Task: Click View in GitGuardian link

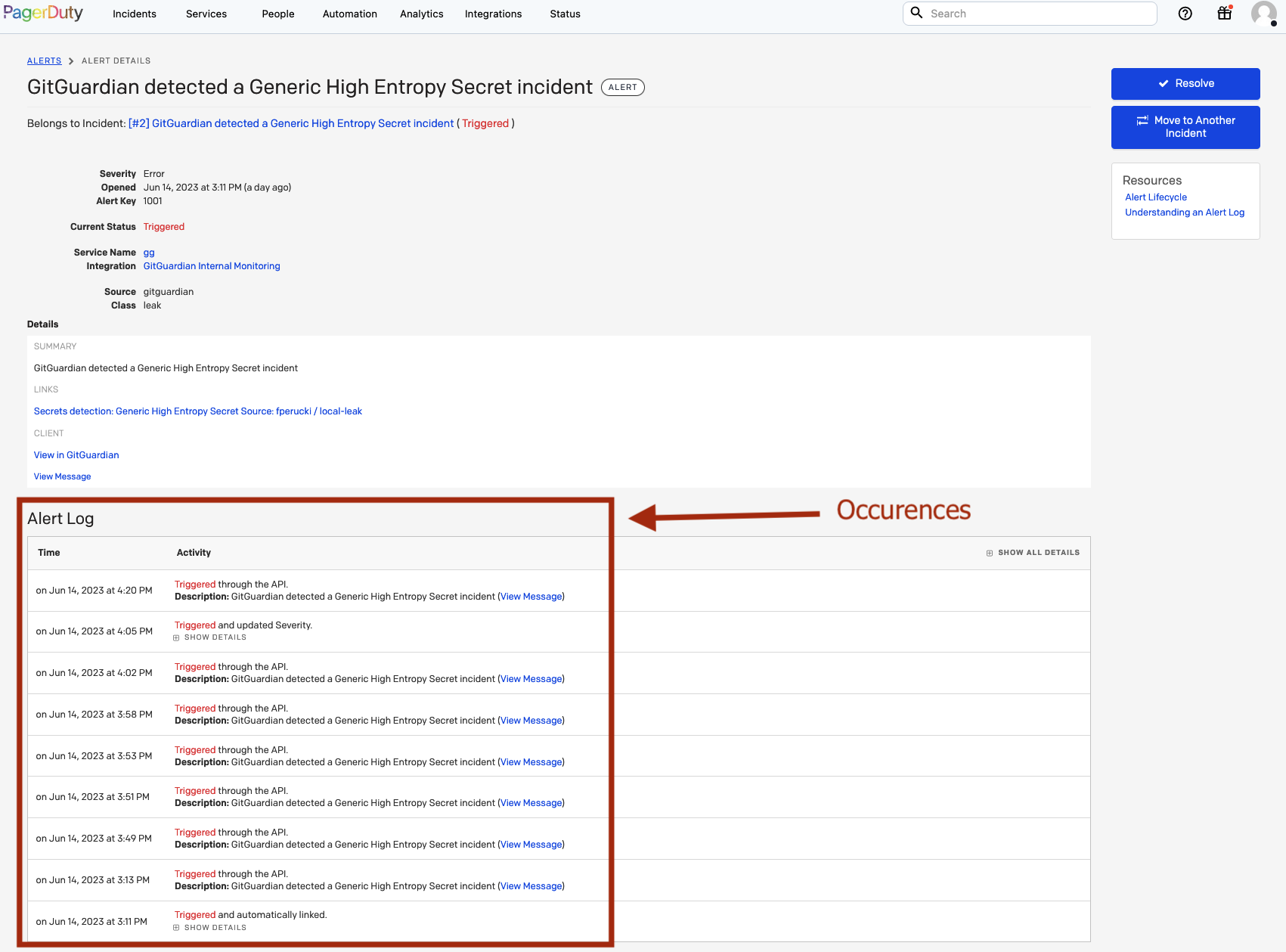Action: (x=76, y=455)
